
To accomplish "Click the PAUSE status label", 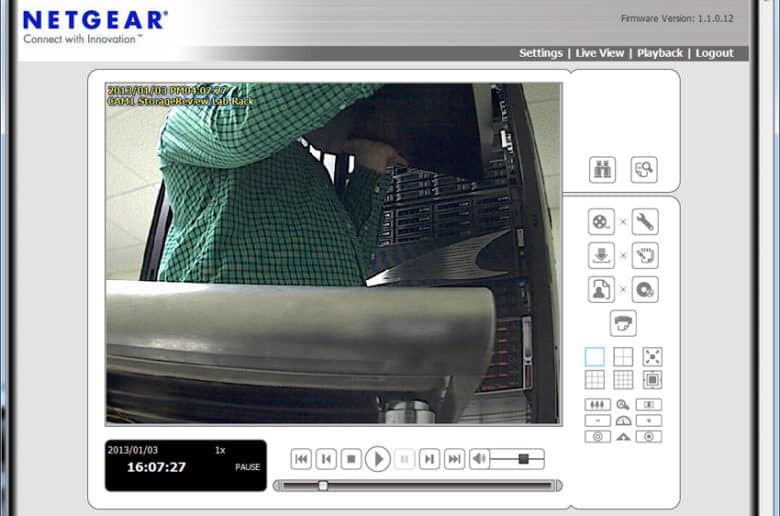I will tap(248, 467).
